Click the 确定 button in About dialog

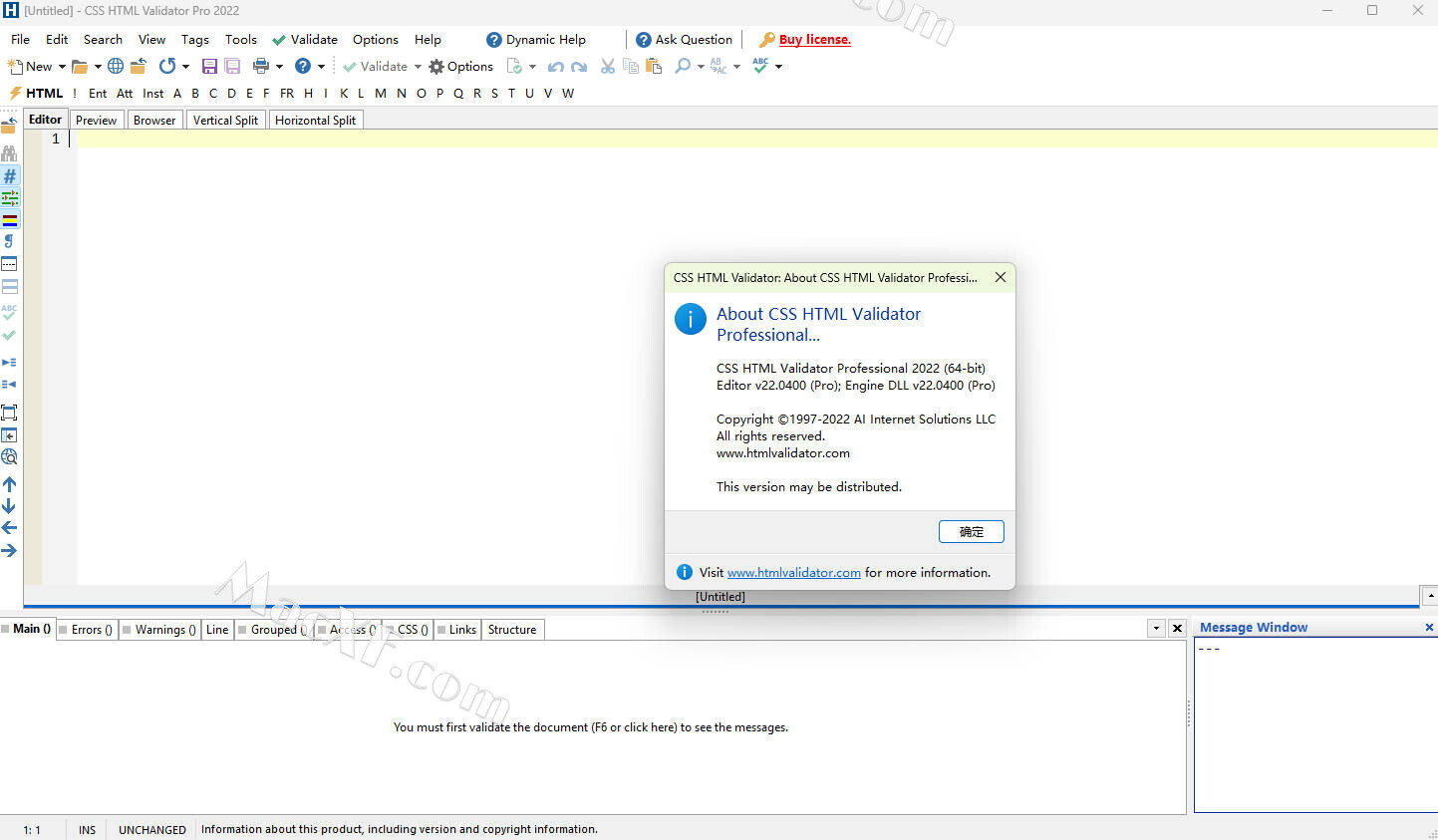[x=971, y=532]
